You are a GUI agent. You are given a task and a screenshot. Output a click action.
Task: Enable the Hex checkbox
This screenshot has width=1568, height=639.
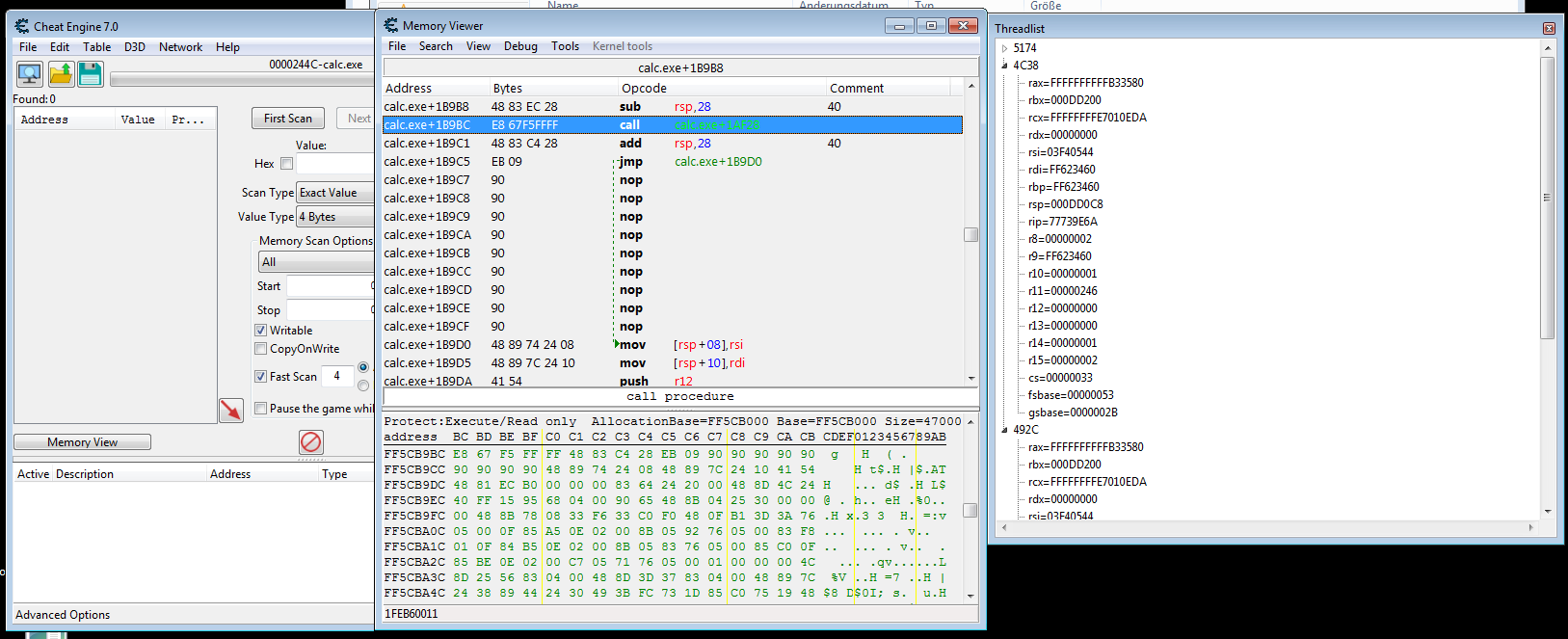pos(286,164)
